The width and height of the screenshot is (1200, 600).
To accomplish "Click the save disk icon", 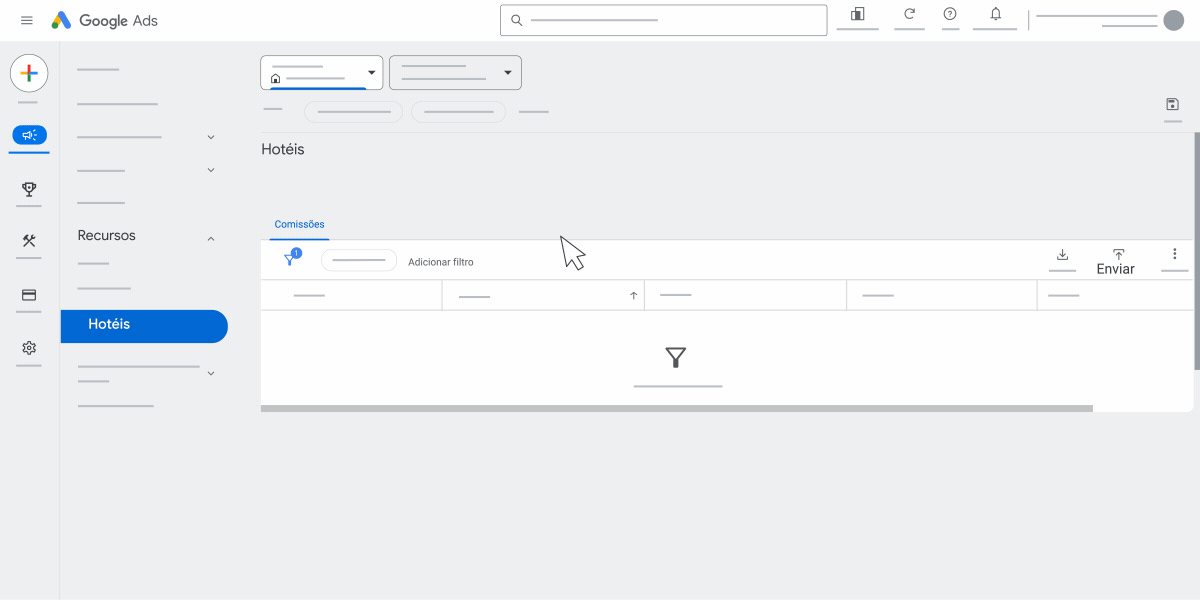I will (1172, 104).
